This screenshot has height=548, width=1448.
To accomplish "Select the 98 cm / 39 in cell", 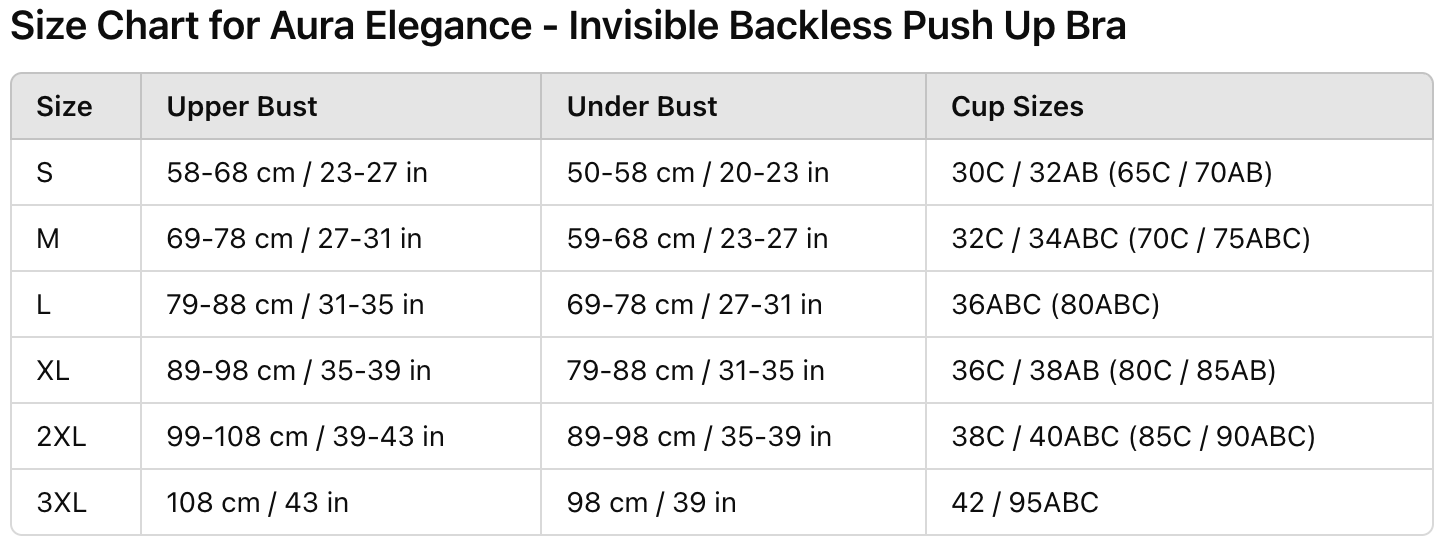I will 651,502.
